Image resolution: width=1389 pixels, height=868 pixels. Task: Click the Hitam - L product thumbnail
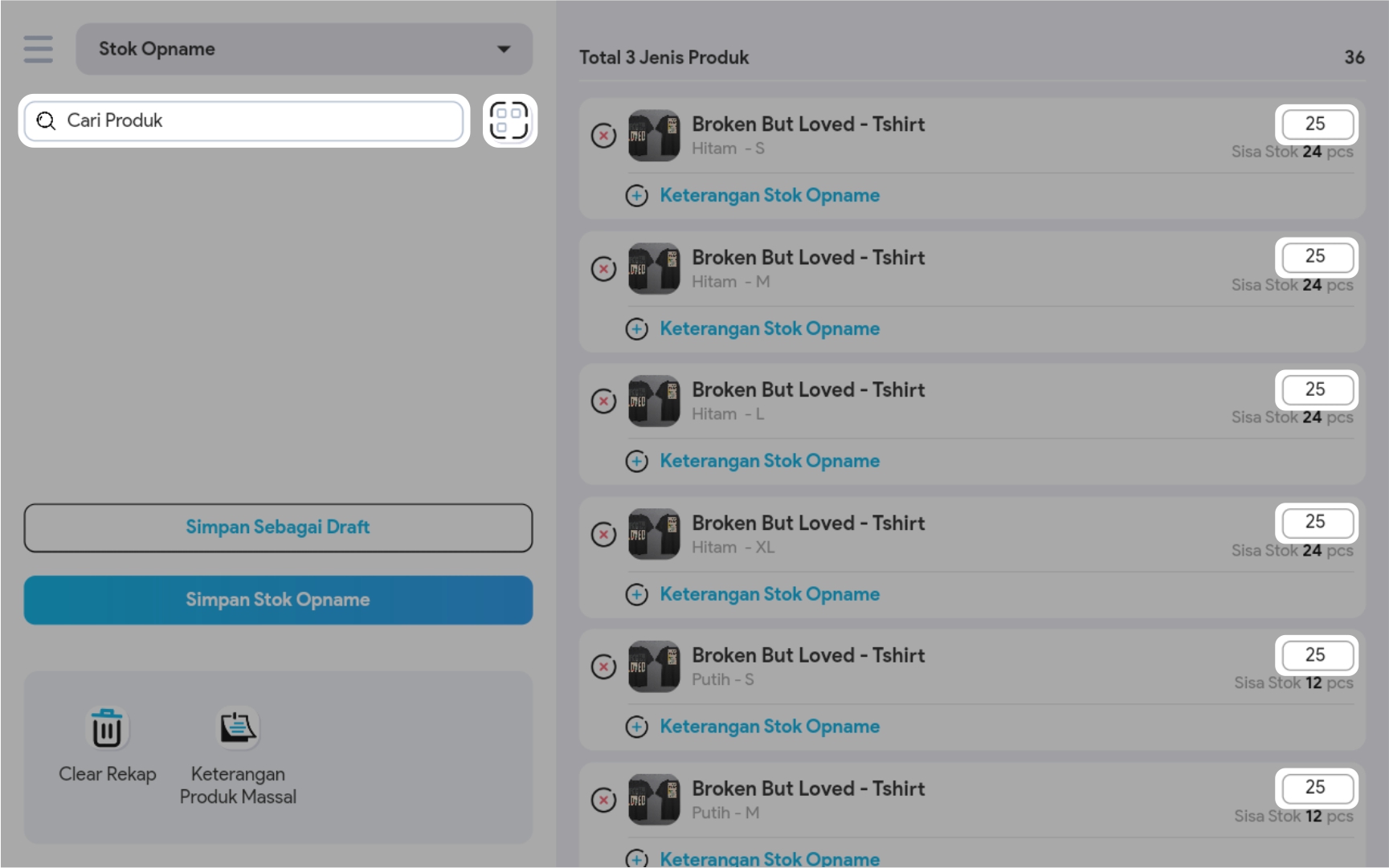click(654, 401)
